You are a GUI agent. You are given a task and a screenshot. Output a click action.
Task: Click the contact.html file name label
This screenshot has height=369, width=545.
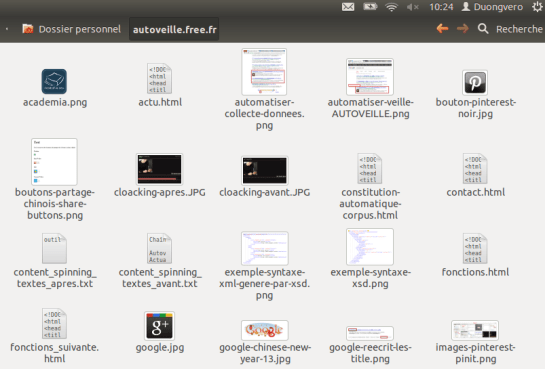475,192
